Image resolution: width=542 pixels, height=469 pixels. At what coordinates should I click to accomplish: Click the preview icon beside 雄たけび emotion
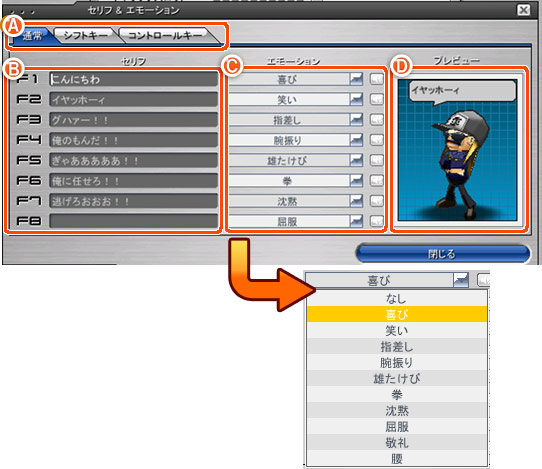click(x=376, y=160)
